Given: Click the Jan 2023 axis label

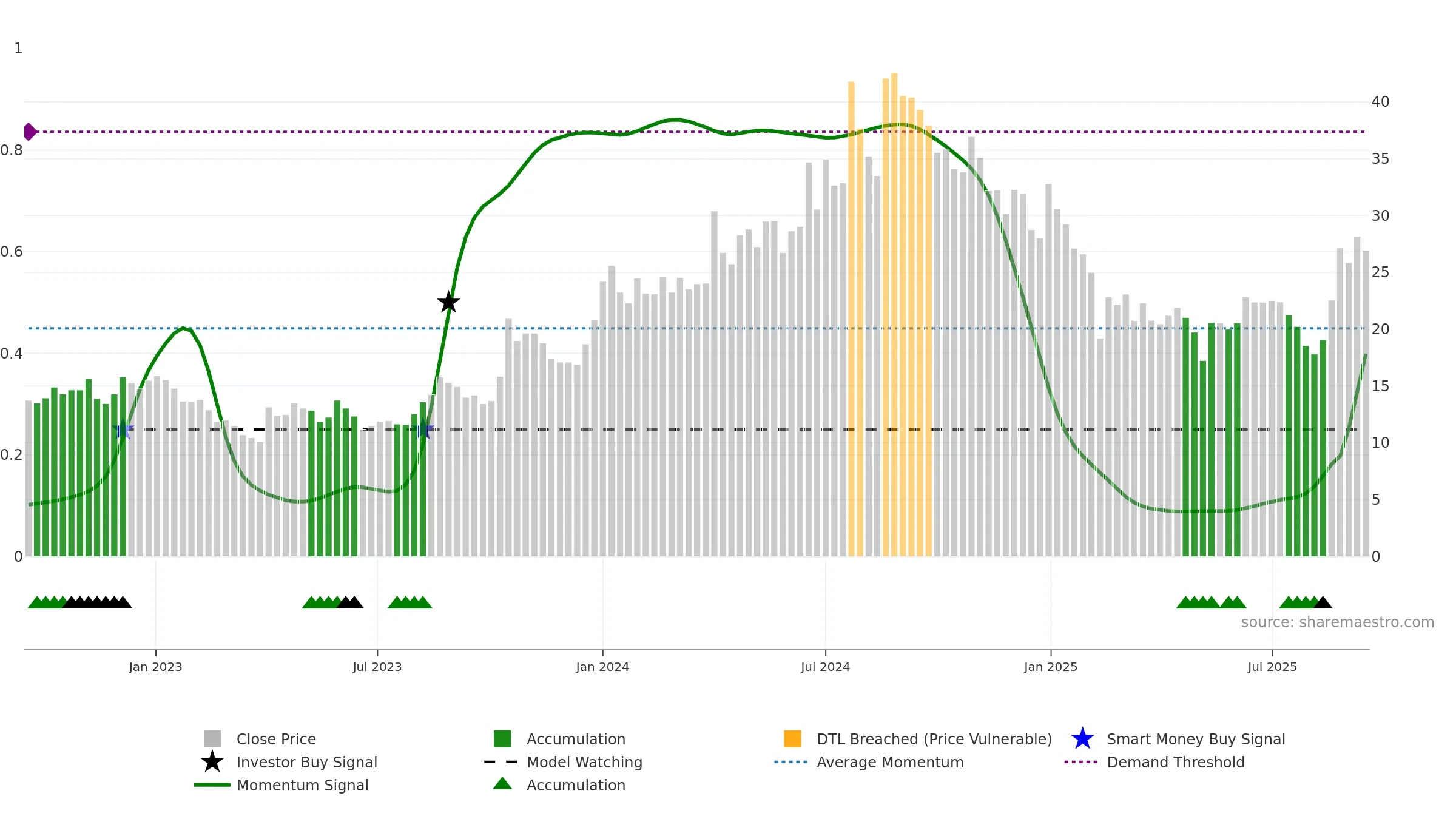Looking at the screenshot, I should point(155,667).
